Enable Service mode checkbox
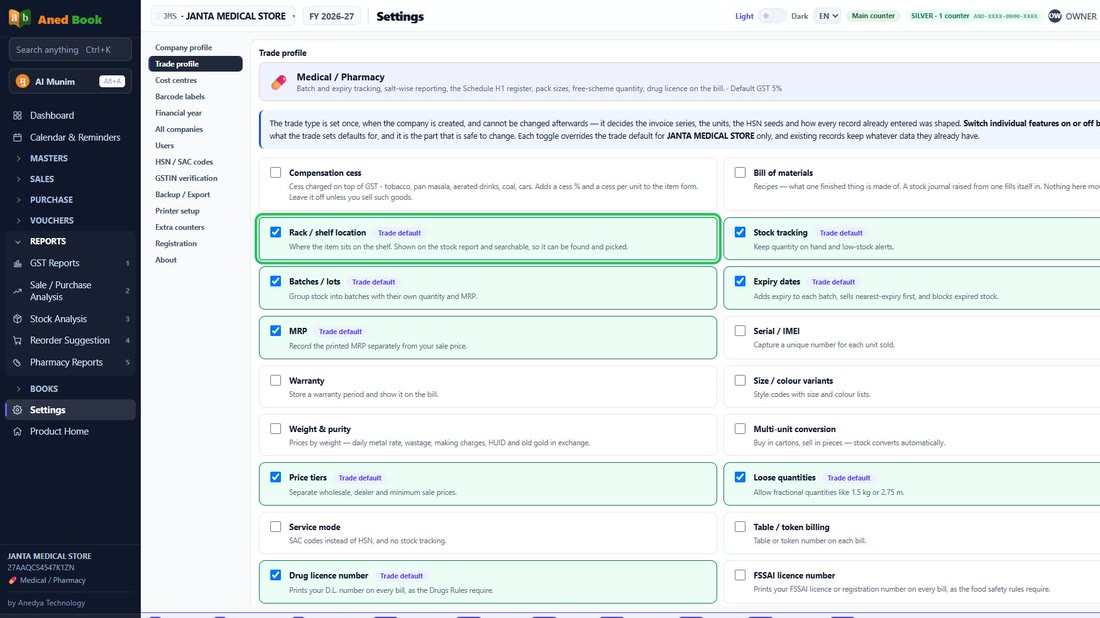1100x618 pixels. (x=276, y=527)
